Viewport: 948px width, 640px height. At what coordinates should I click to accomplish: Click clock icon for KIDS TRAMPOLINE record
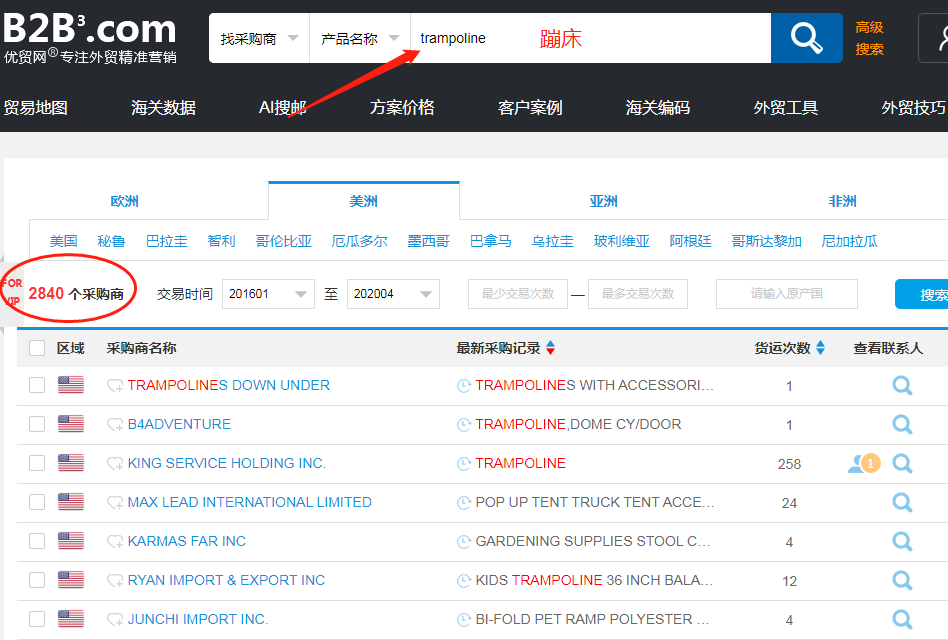(464, 581)
